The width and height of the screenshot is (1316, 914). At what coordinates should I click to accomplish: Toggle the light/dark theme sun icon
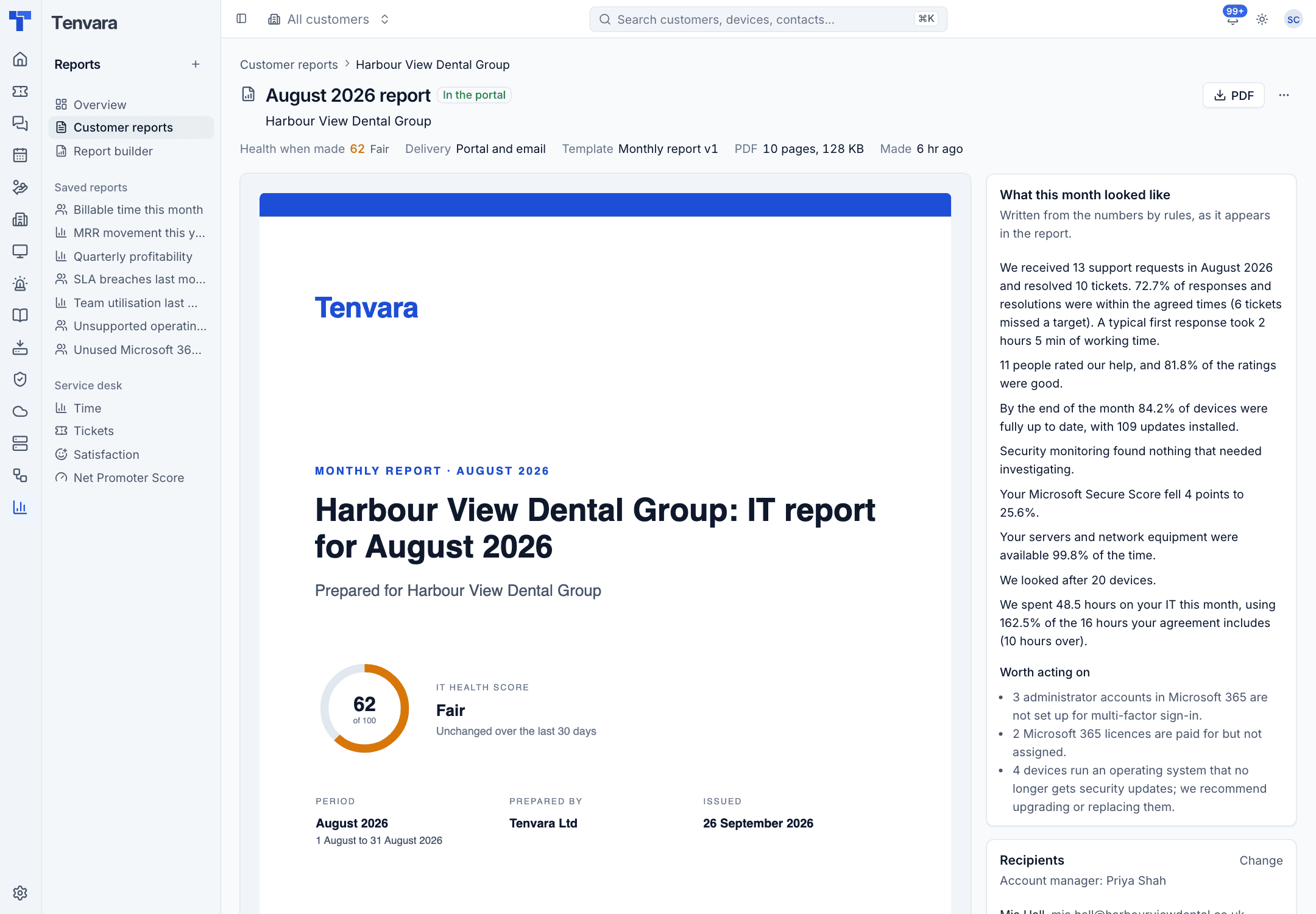click(x=1262, y=19)
